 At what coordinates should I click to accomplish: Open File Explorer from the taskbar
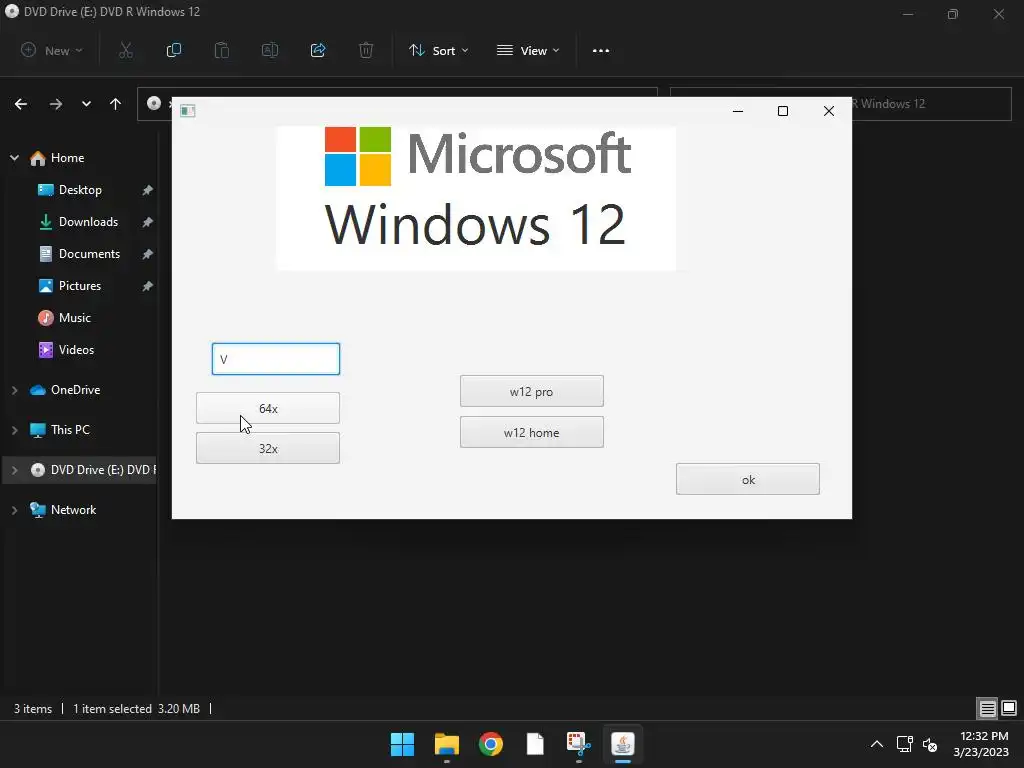pos(447,744)
